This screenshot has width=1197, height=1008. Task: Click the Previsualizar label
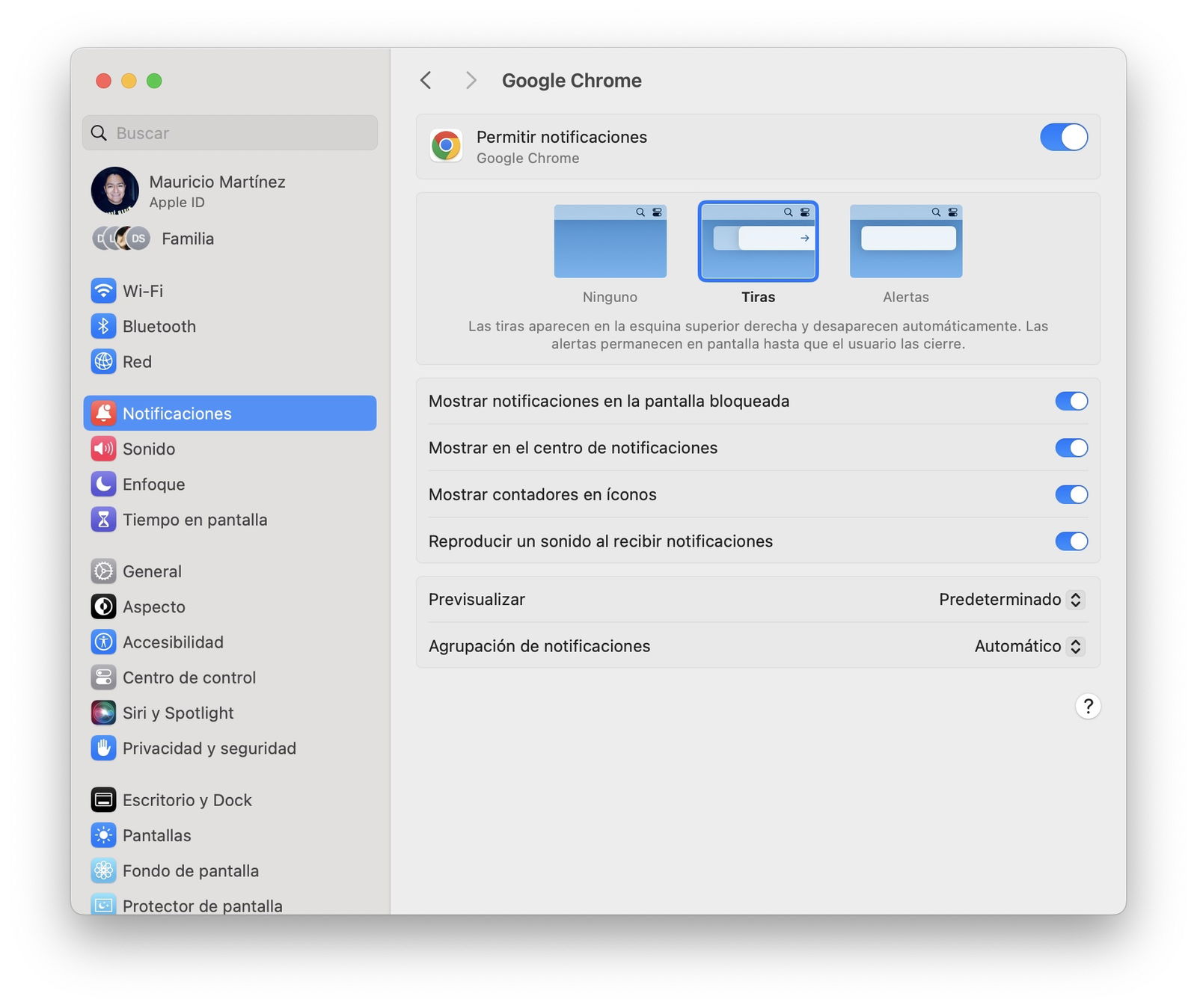(477, 600)
